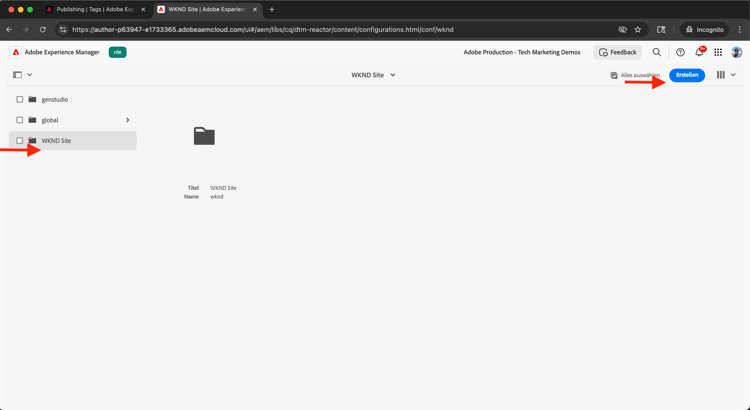Click the genstudio folder icon
The height and width of the screenshot is (410, 750).
[x=33, y=100]
